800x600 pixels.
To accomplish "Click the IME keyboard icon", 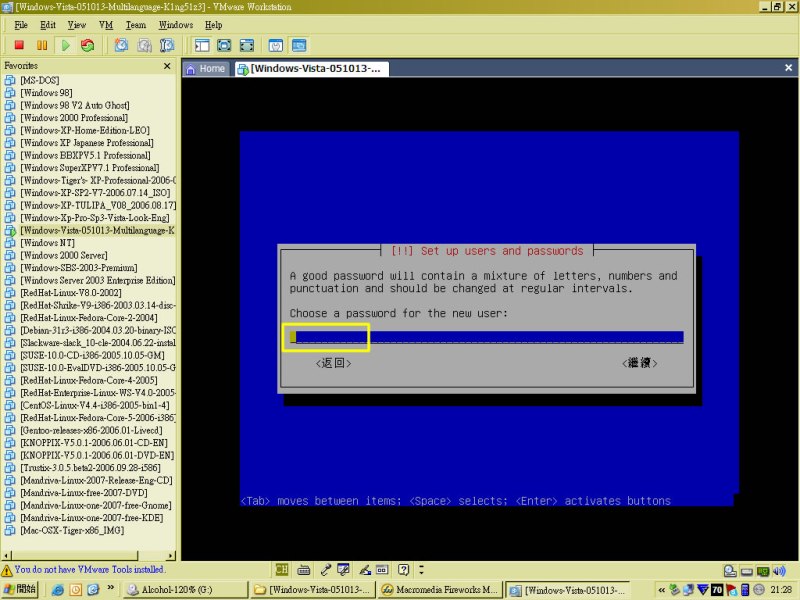I will tap(304, 569).
